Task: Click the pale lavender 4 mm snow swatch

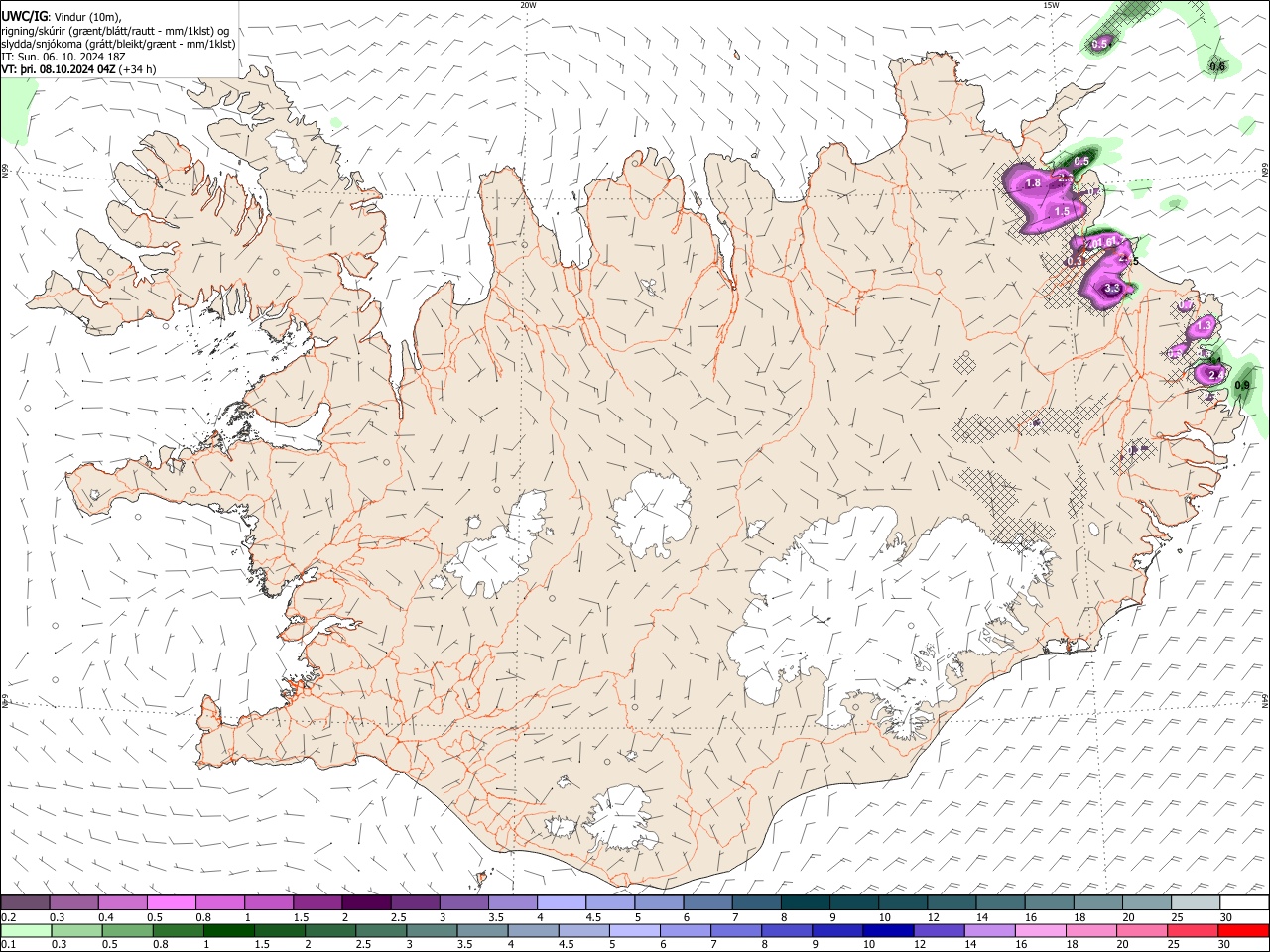Action: (x=561, y=903)
